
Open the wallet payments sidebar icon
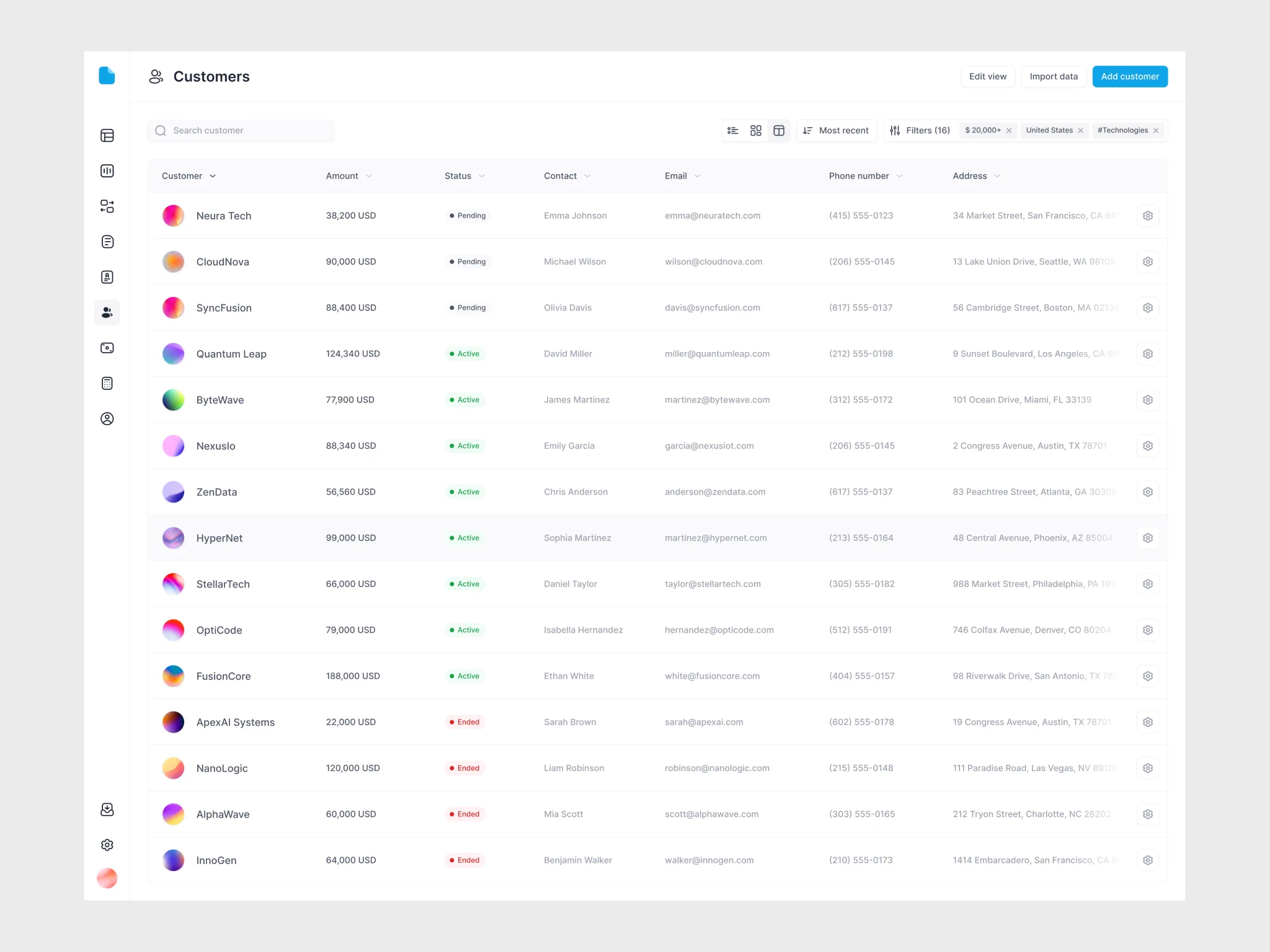point(107,348)
